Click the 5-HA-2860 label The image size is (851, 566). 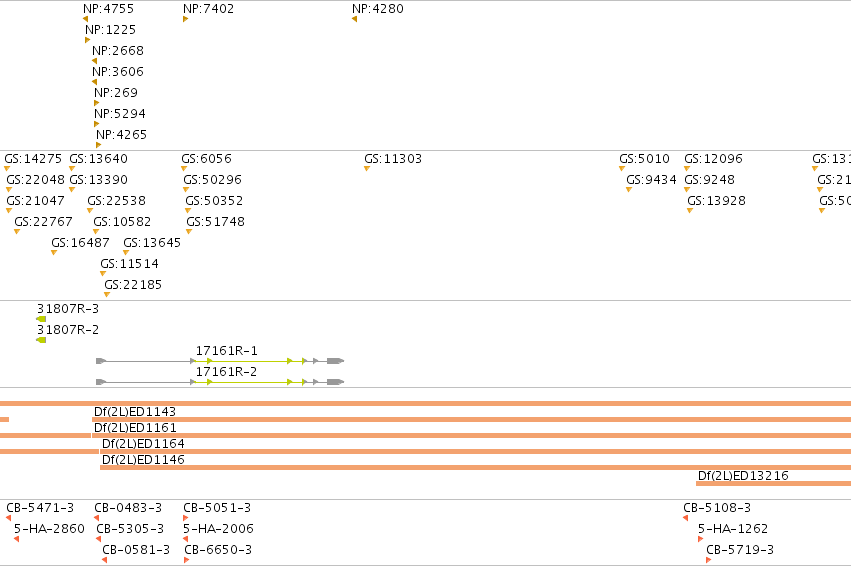(x=49, y=529)
